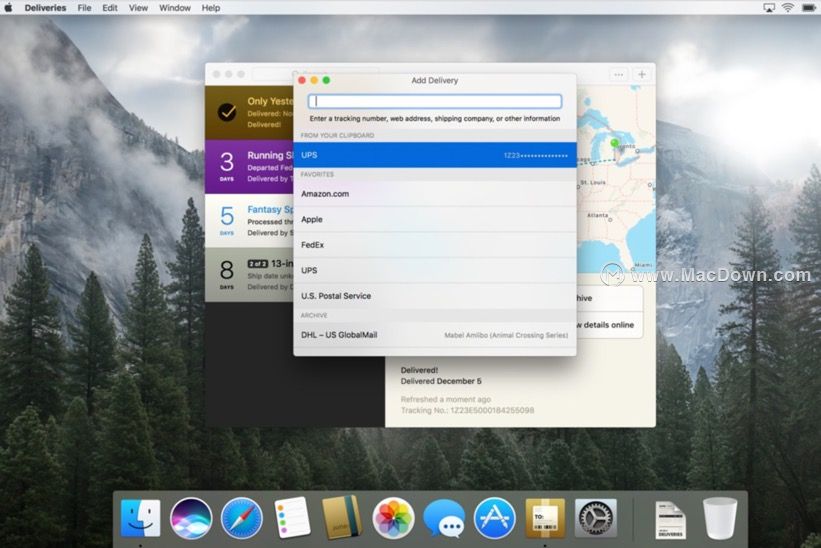Click green zoom button of Add Delivery
821x548 pixels.
tap(326, 80)
